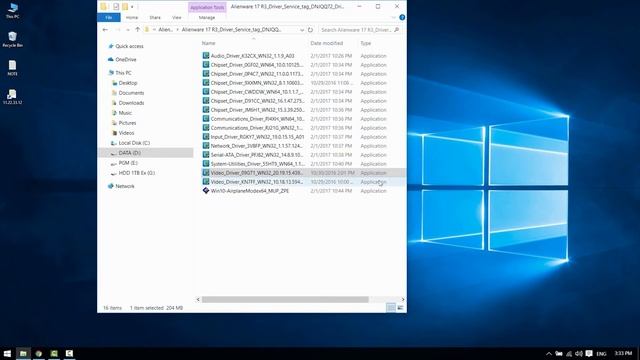Click the search magnifier icon
Image resolution: width=640 pixels, height=360 pixels.
[396, 30]
